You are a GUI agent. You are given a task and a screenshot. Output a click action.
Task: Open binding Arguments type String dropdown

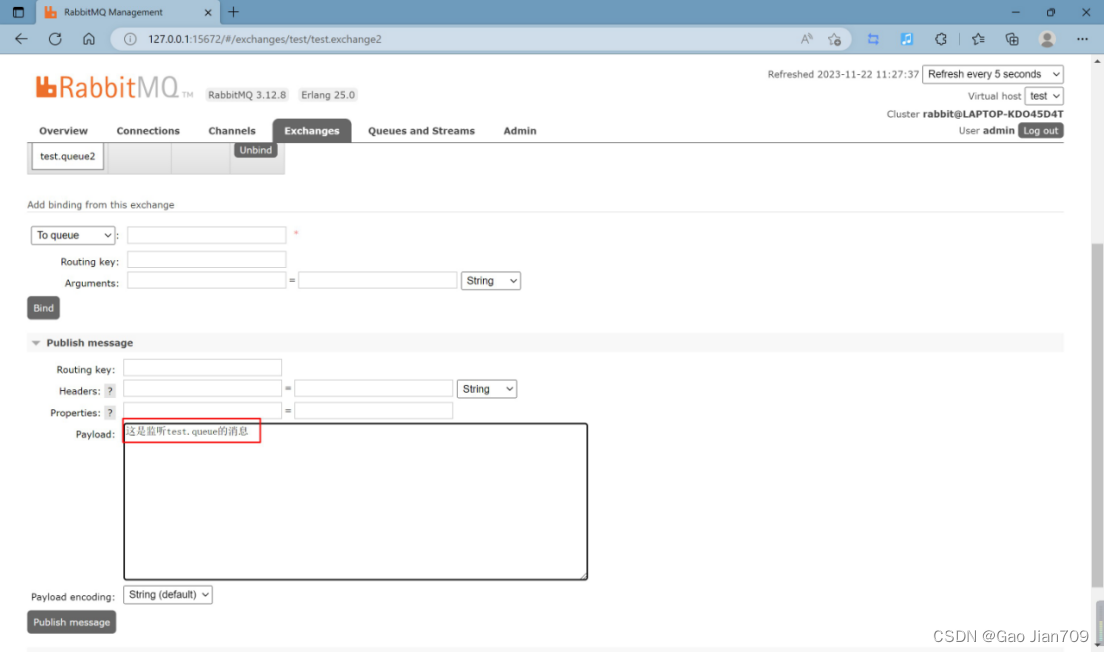[490, 281]
